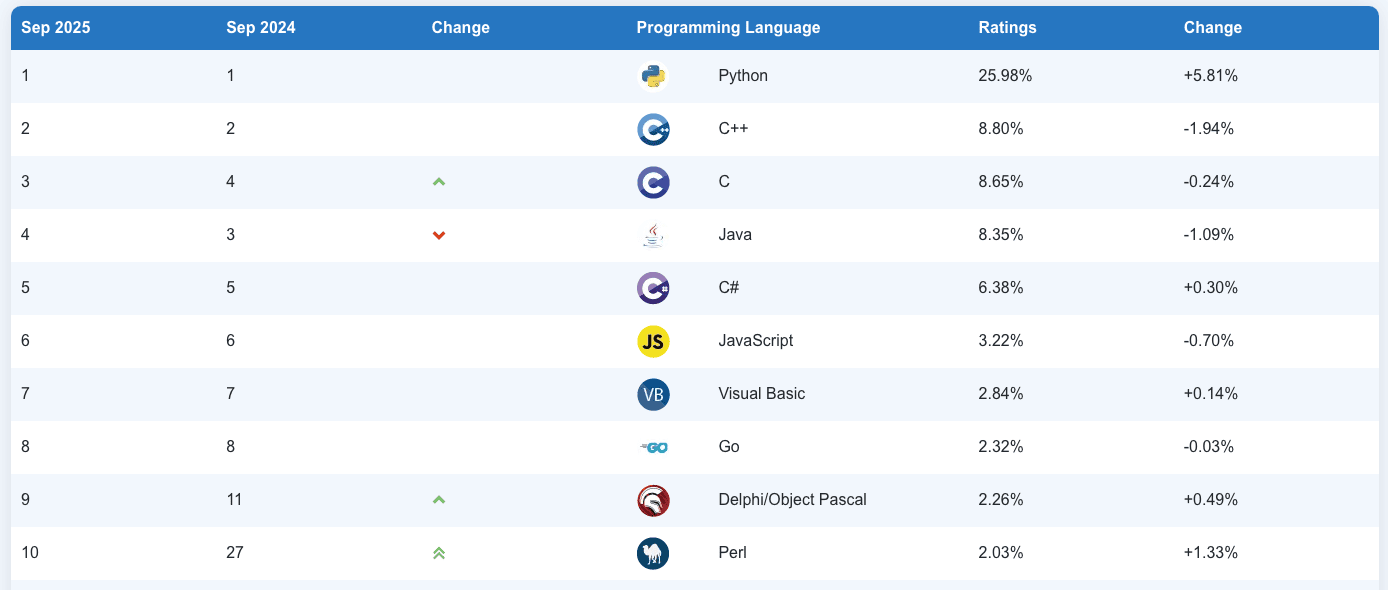Click the Visual Basic VB icon
The image size is (1388, 590).
click(653, 394)
